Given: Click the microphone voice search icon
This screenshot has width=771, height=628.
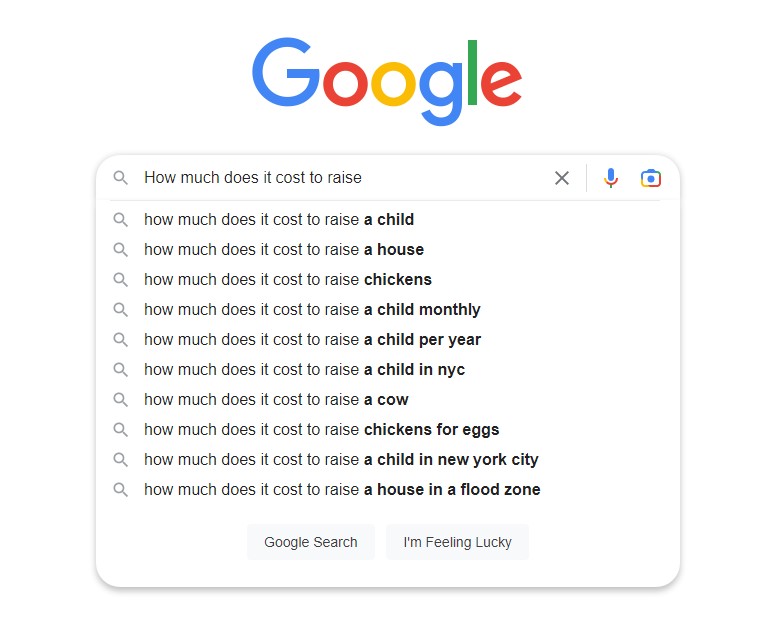Looking at the screenshot, I should (611, 178).
